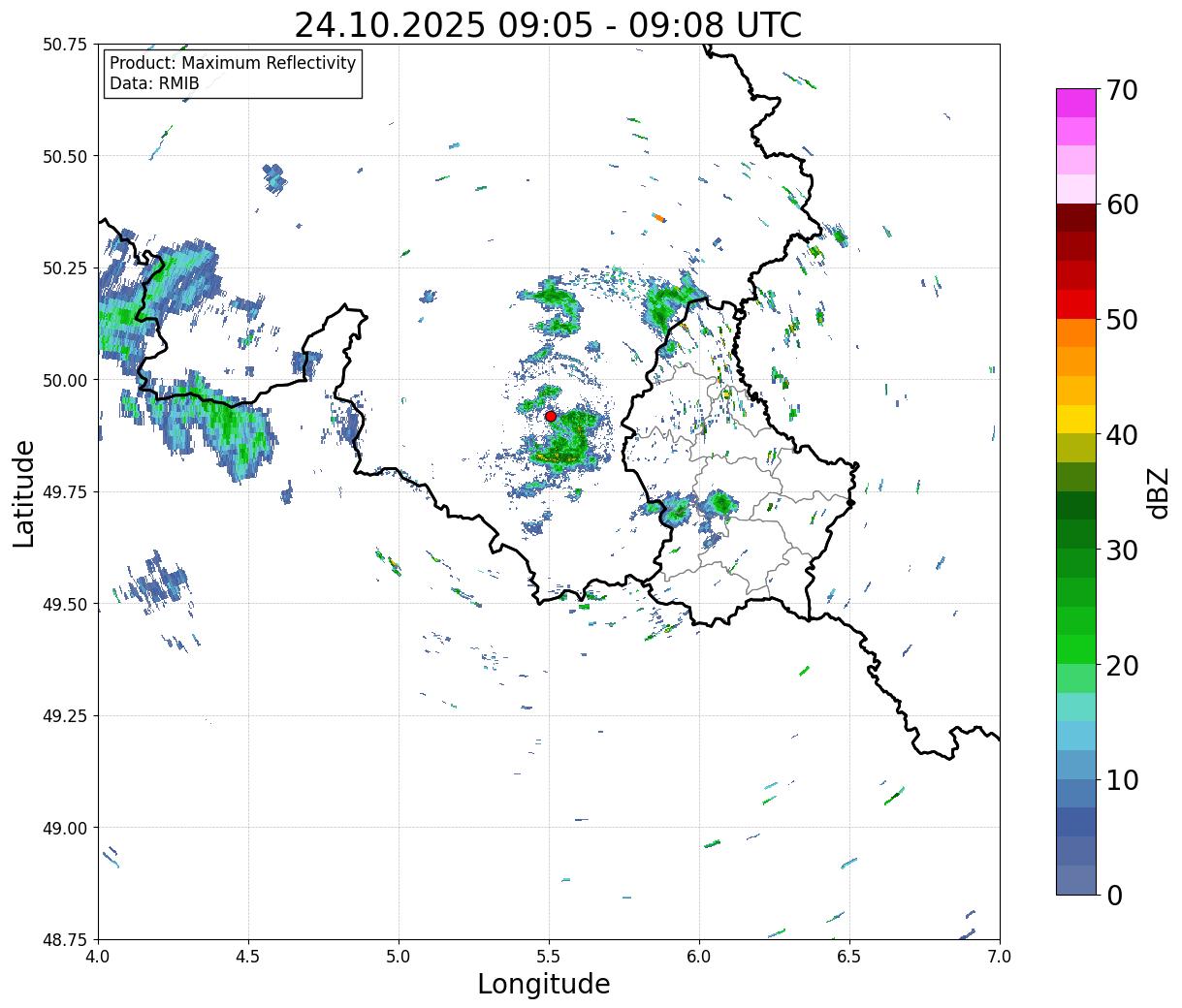Click the longitude tick label 4.5
1182x1008 pixels.
pyautogui.click(x=248, y=956)
